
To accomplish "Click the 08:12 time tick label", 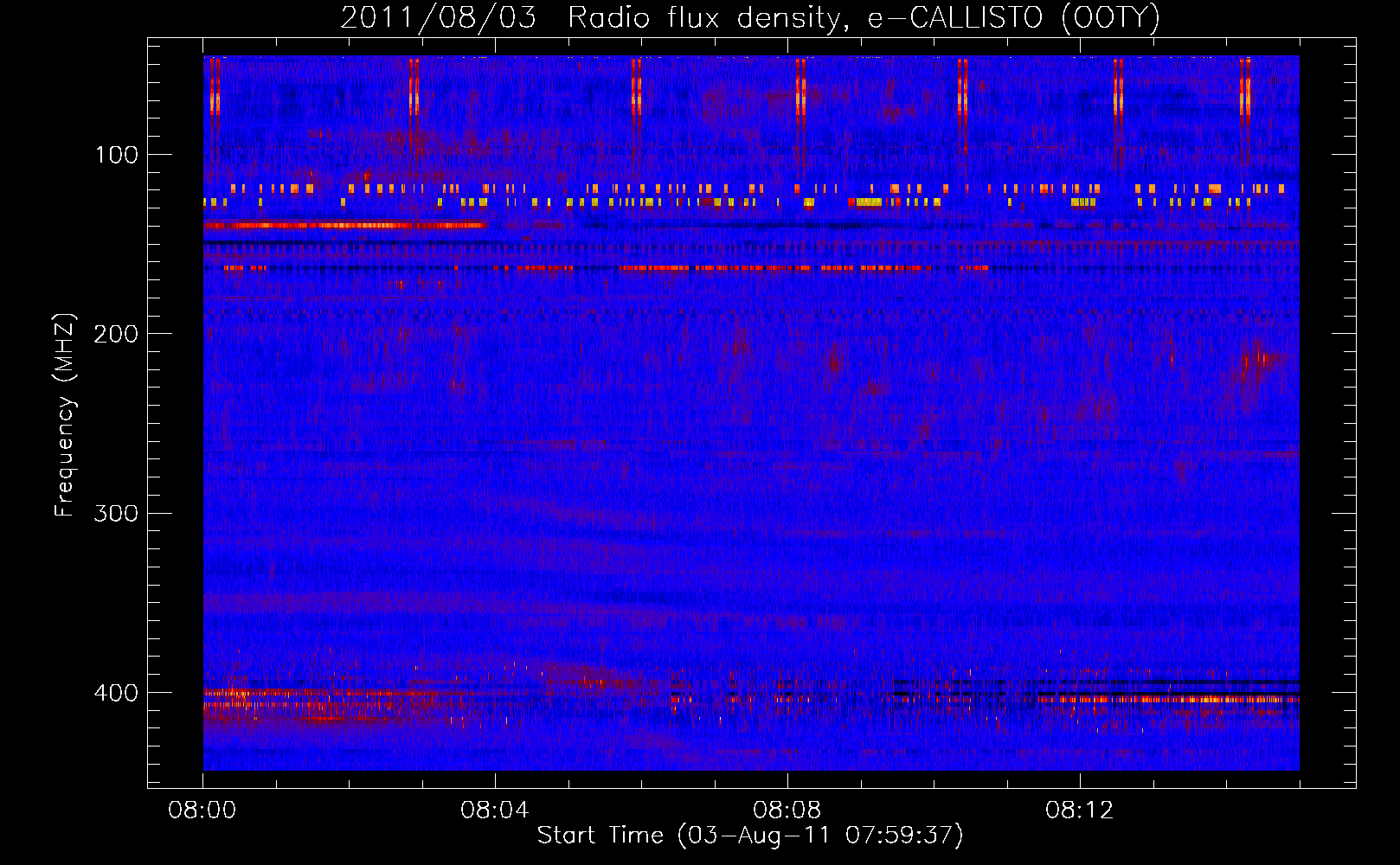I will (x=1080, y=811).
